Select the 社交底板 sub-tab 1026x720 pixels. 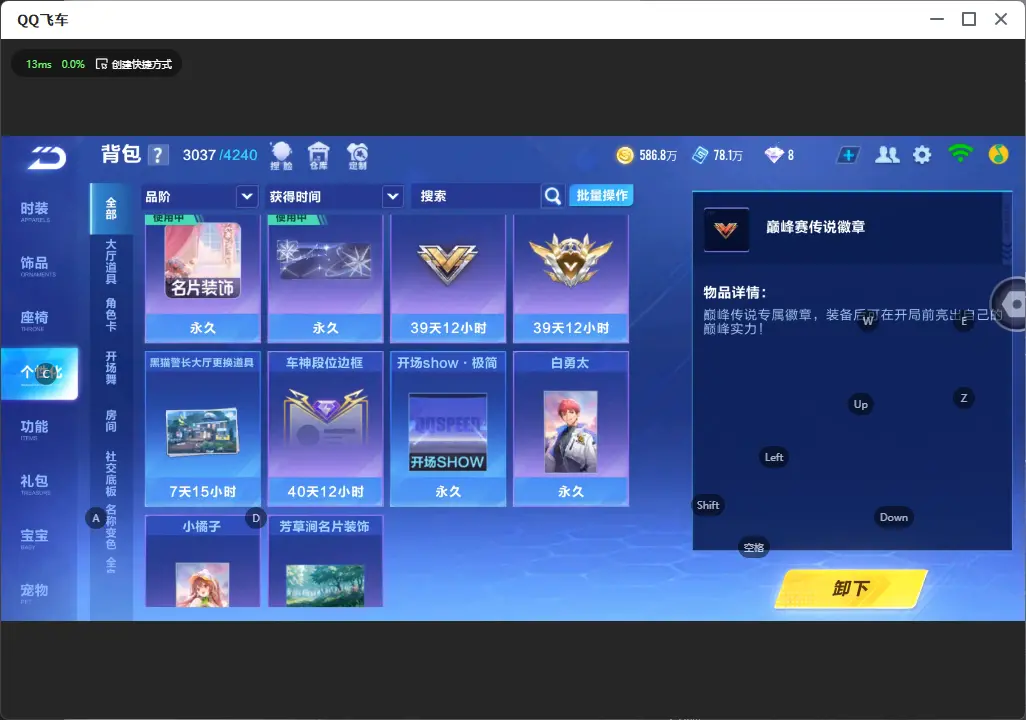[111, 473]
